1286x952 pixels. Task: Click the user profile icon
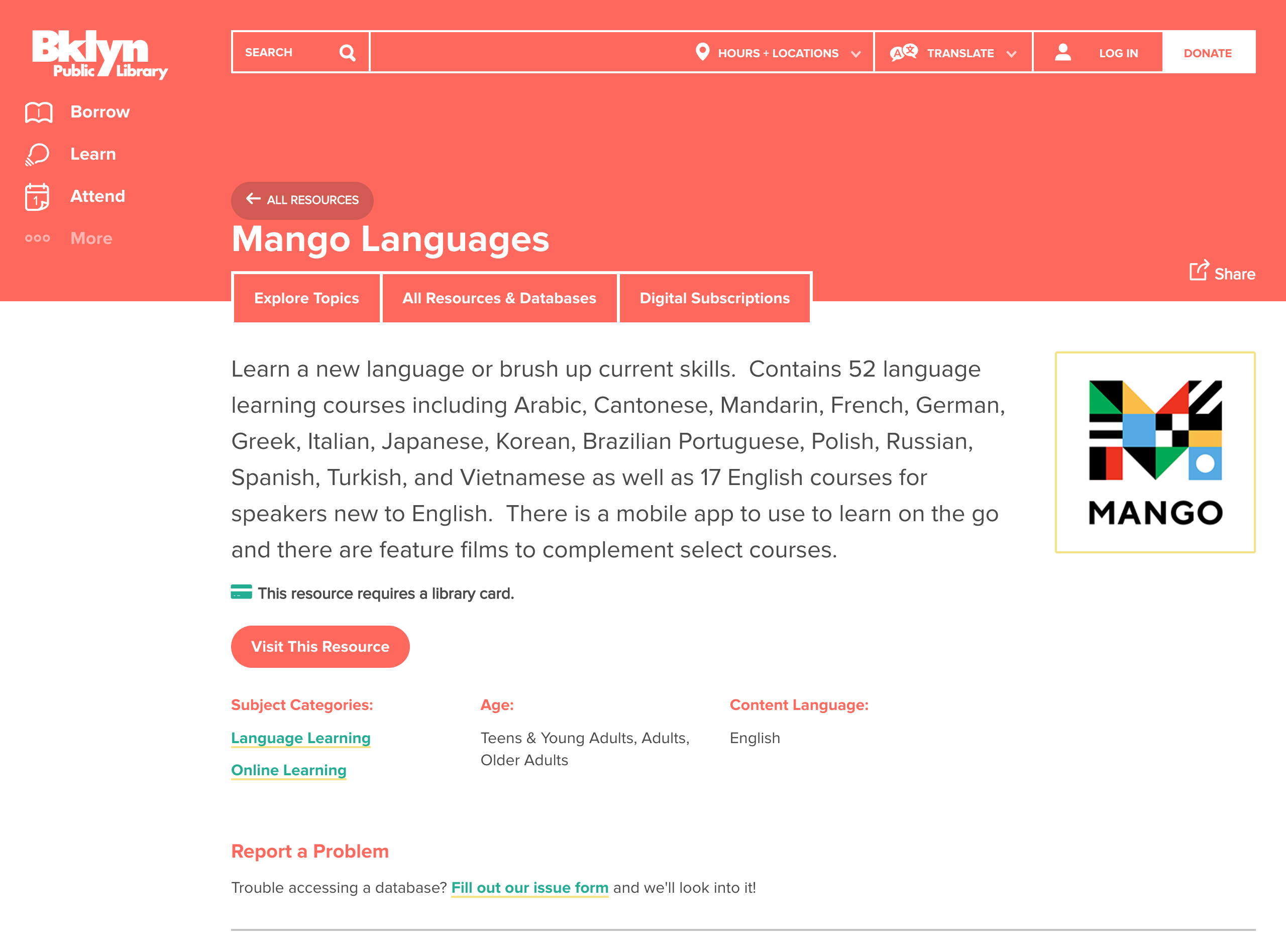coord(1063,52)
